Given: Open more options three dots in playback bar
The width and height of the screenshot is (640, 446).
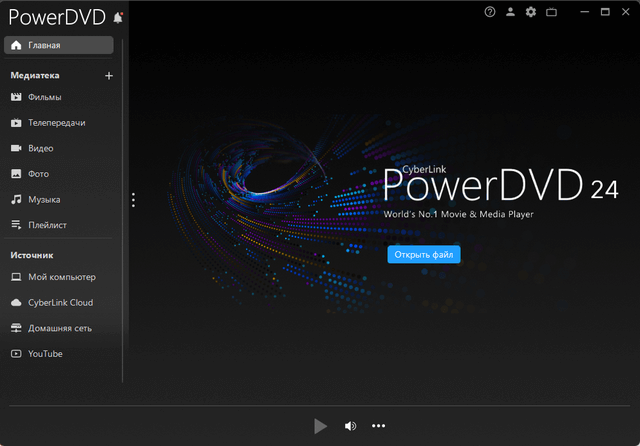Looking at the screenshot, I should pyautogui.click(x=378, y=426).
